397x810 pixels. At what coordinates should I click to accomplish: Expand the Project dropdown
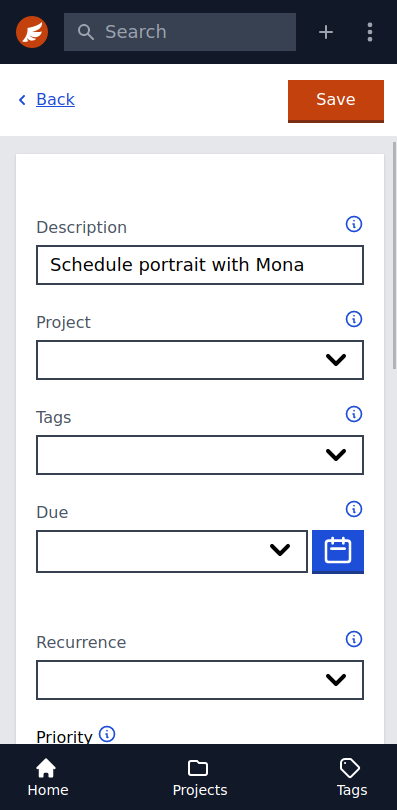(x=200, y=360)
